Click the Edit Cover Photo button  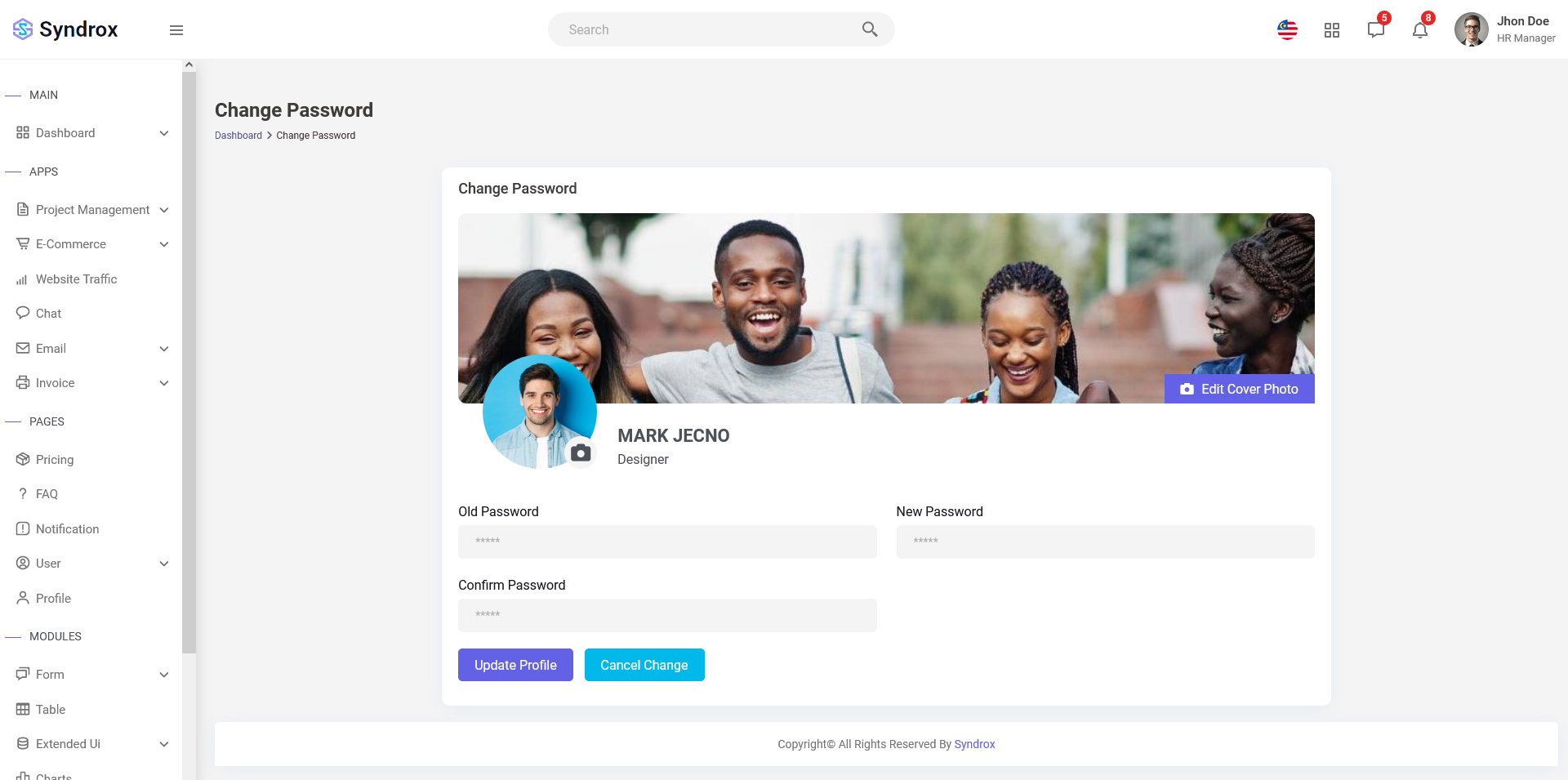[1239, 389]
